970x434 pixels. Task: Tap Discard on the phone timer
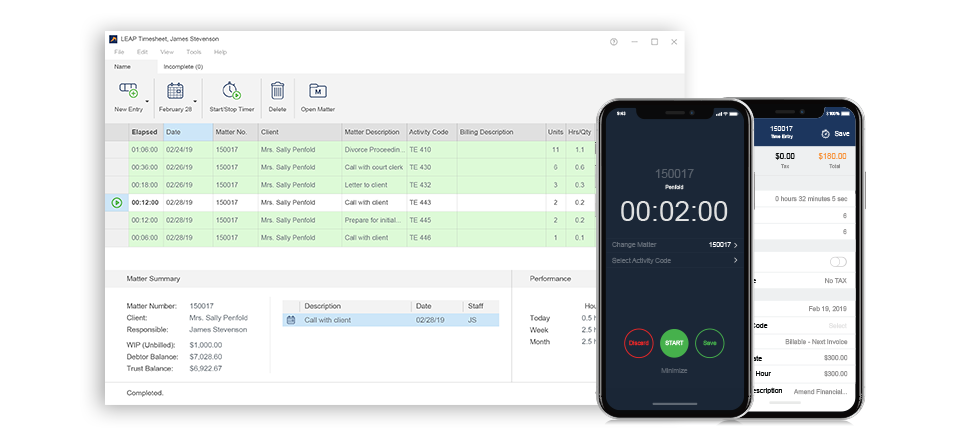click(x=638, y=343)
